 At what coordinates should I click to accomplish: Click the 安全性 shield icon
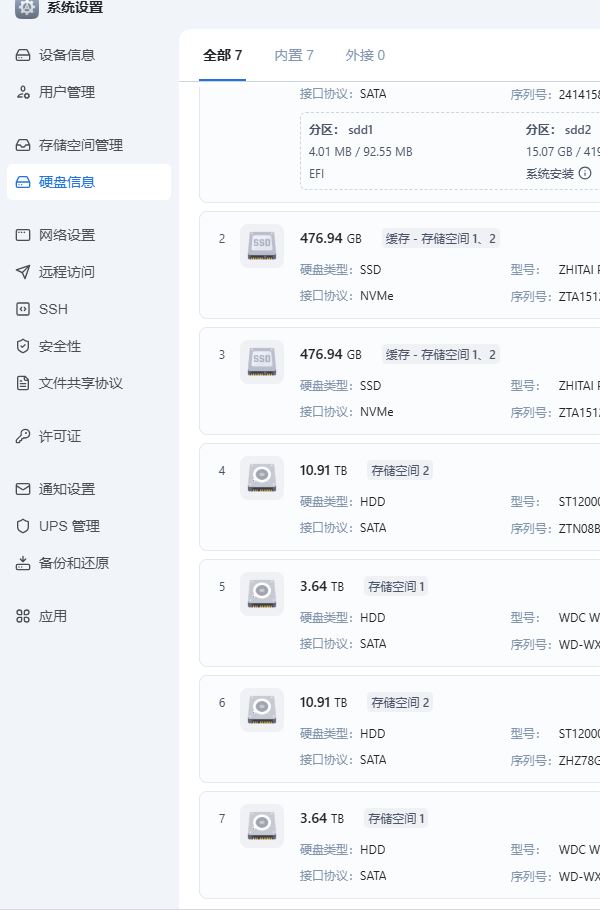coord(23,346)
